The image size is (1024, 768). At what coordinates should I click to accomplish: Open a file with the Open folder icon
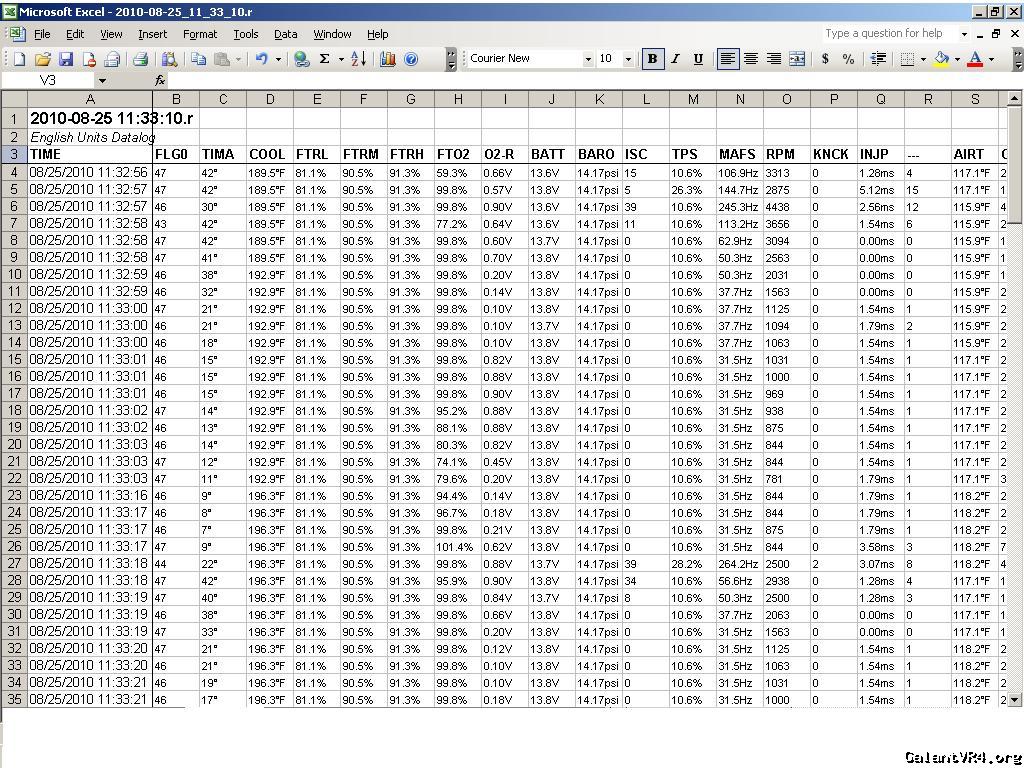tap(43, 59)
